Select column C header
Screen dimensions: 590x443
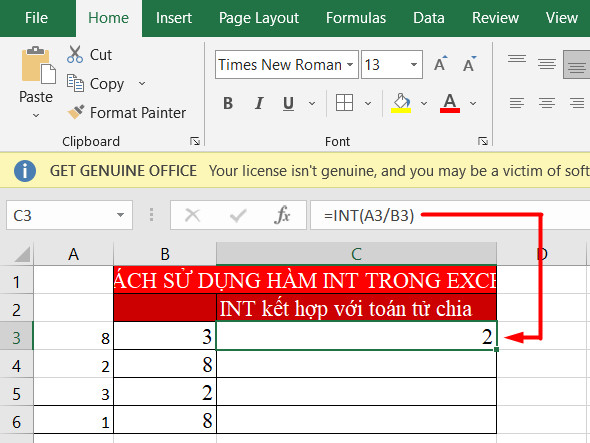click(356, 254)
